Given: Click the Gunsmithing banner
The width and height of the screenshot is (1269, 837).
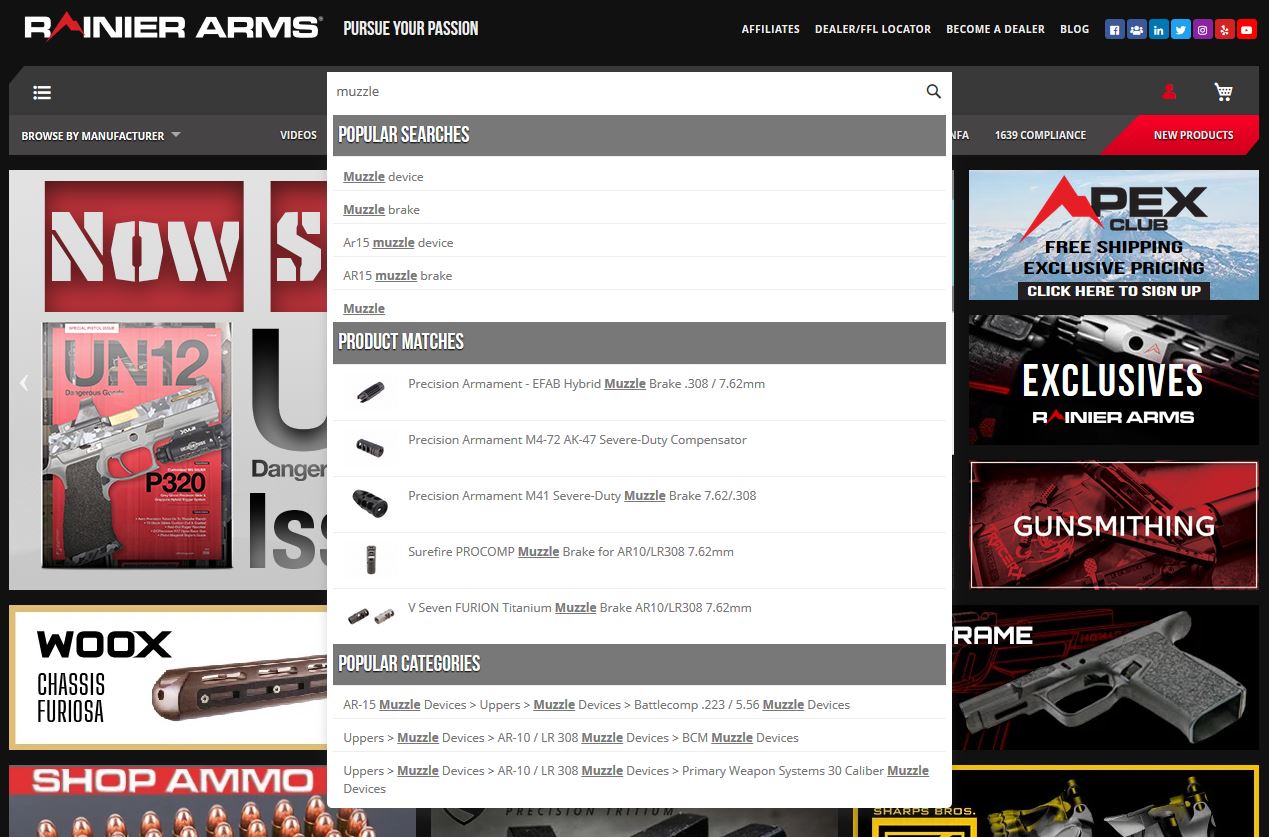Looking at the screenshot, I should click(x=1114, y=525).
